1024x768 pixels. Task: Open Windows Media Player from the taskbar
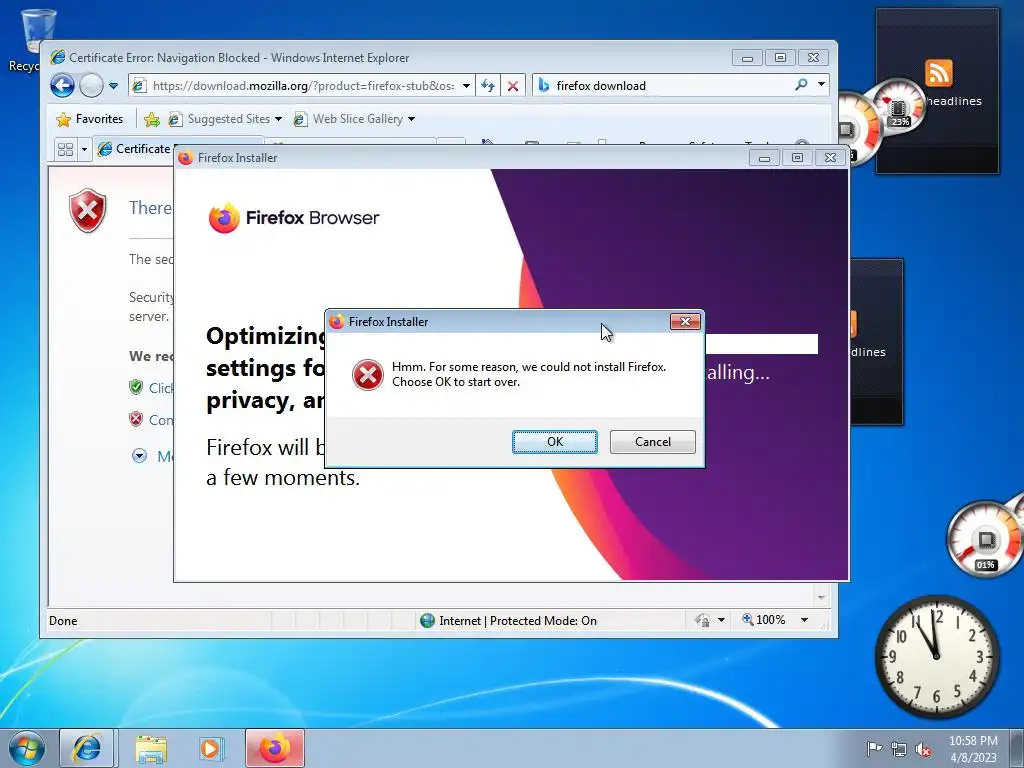pos(210,748)
